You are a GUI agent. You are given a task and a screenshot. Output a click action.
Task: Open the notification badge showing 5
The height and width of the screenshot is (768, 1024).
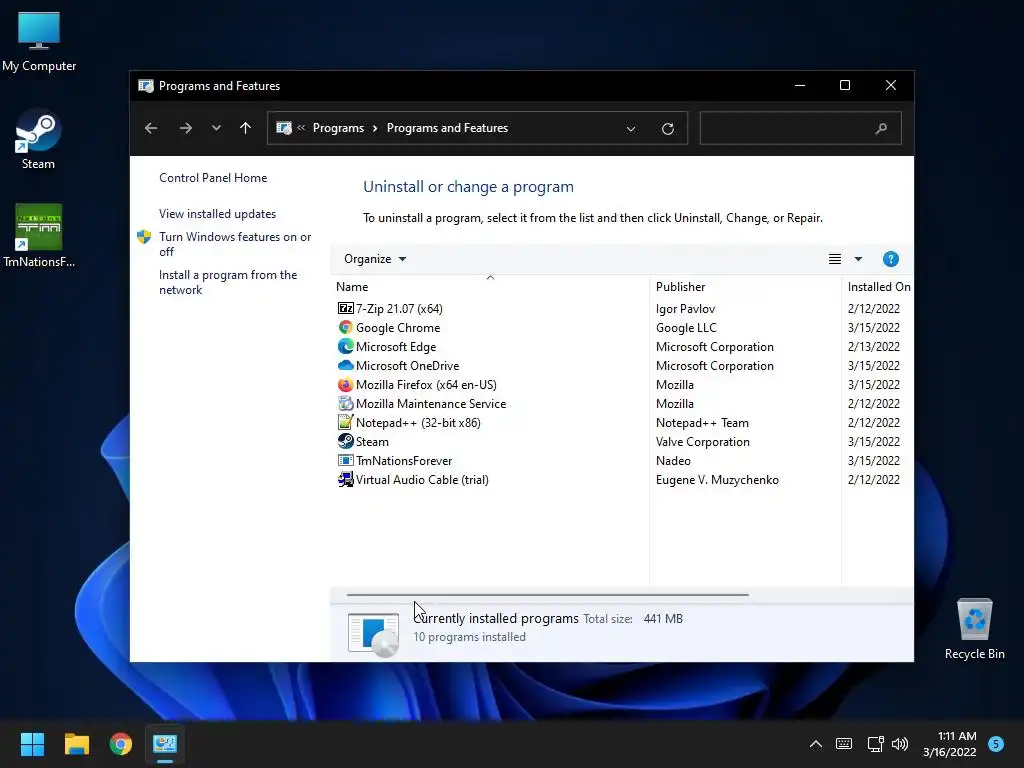tap(996, 744)
